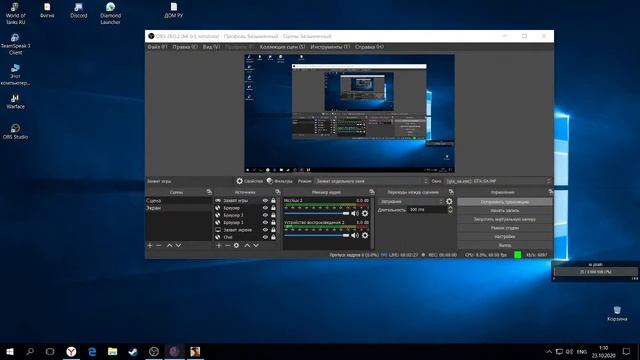Open Steam from the taskbar

pyautogui.click(x=133, y=351)
